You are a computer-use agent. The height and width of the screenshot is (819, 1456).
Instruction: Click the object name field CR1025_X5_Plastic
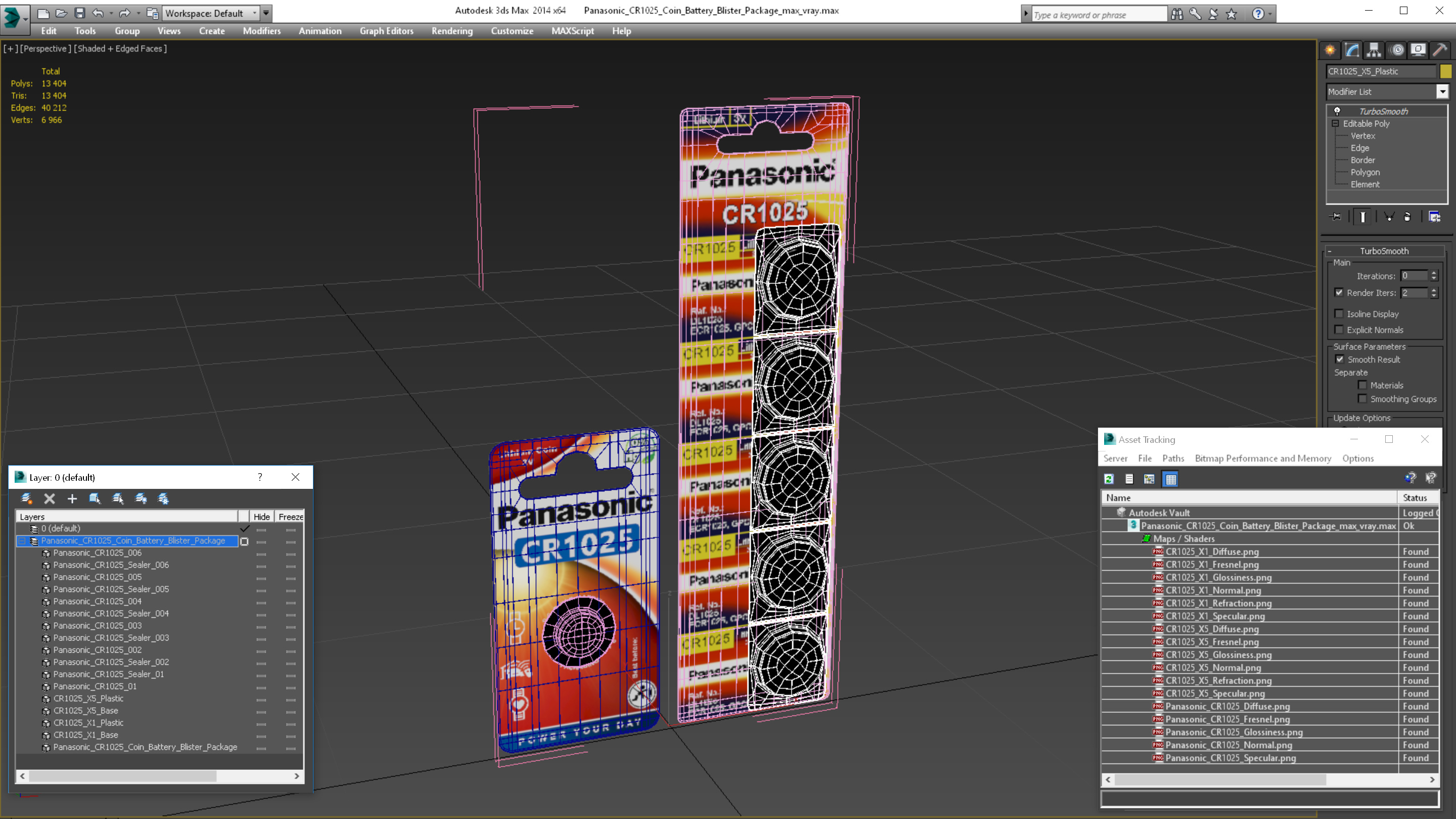point(1381,71)
